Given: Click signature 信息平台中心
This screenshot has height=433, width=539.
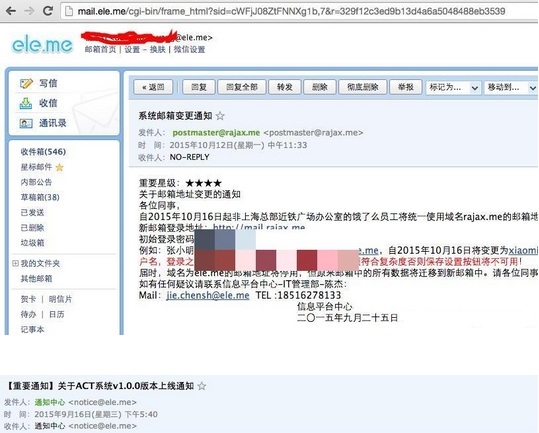Looking at the screenshot, I should click(x=325, y=306).
